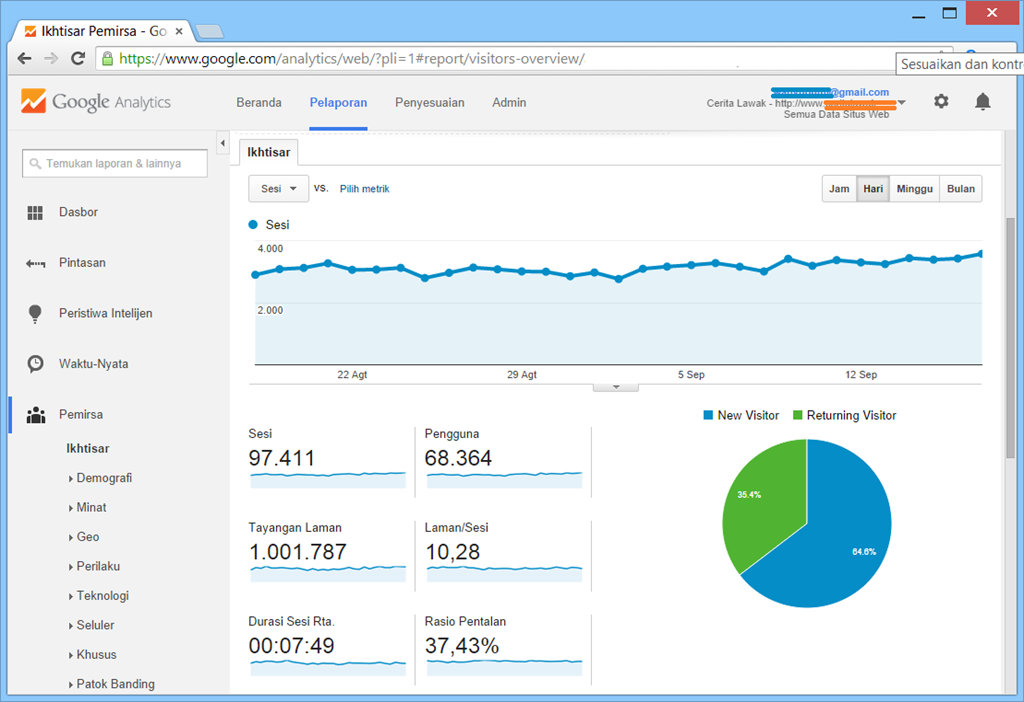1024x702 pixels.
Task: Click the Dasbor grid icon
Action: (35, 212)
